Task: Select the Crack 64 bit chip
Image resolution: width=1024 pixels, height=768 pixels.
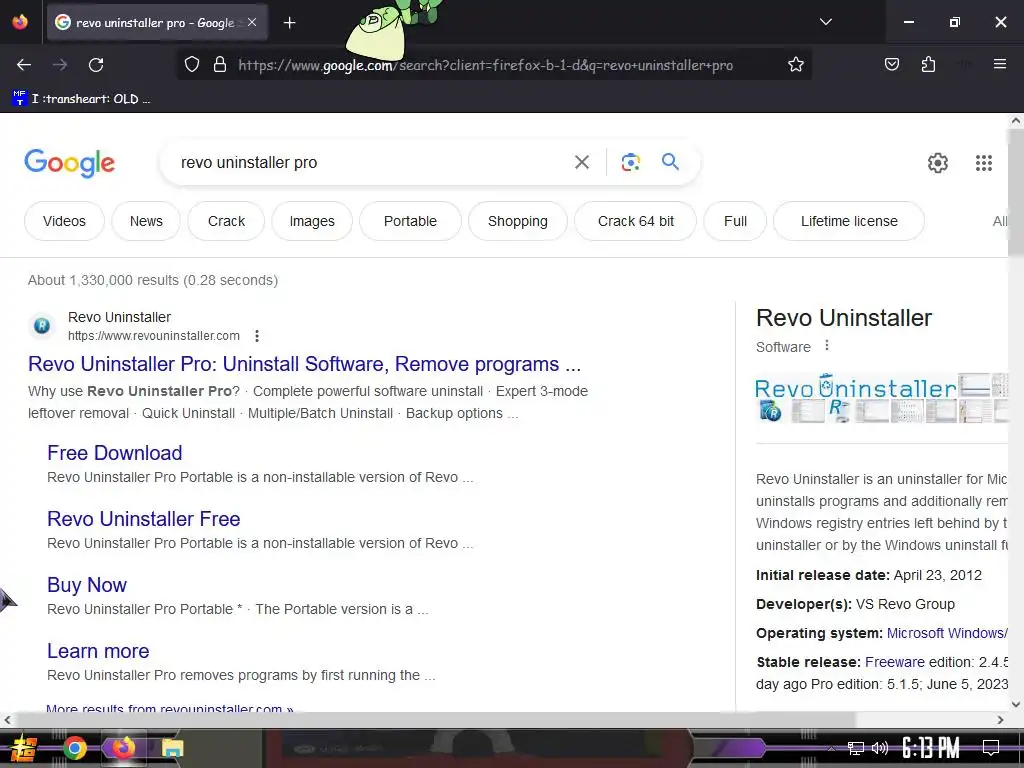Action: click(635, 221)
